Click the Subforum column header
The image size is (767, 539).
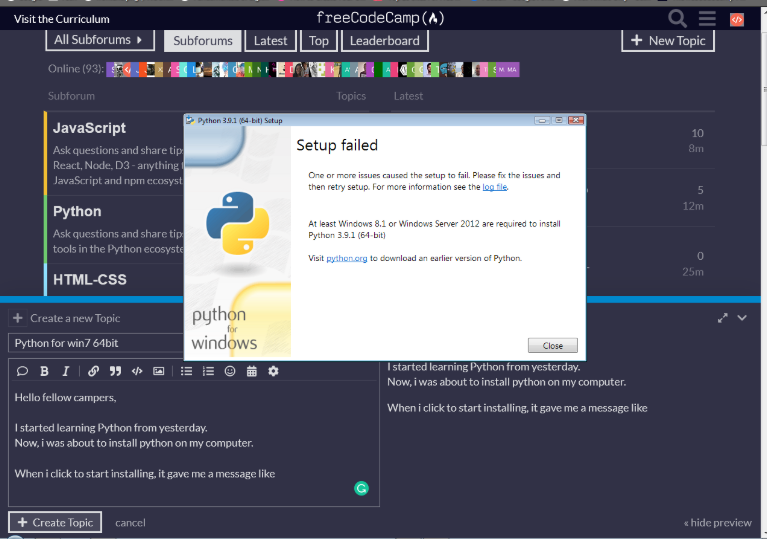(71, 96)
